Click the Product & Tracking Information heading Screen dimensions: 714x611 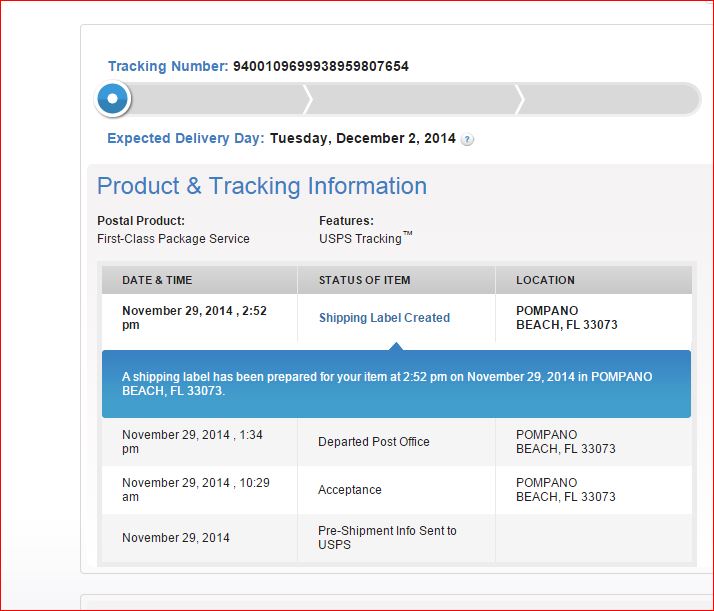[x=262, y=186]
